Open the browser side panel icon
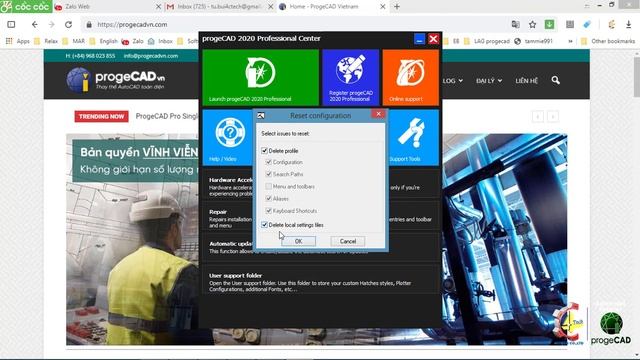The image size is (640, 360). tap(11, 24)
